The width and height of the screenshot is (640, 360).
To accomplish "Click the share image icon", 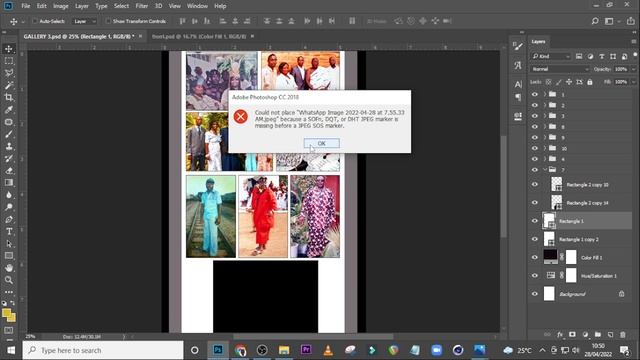I will coord(631,21).
